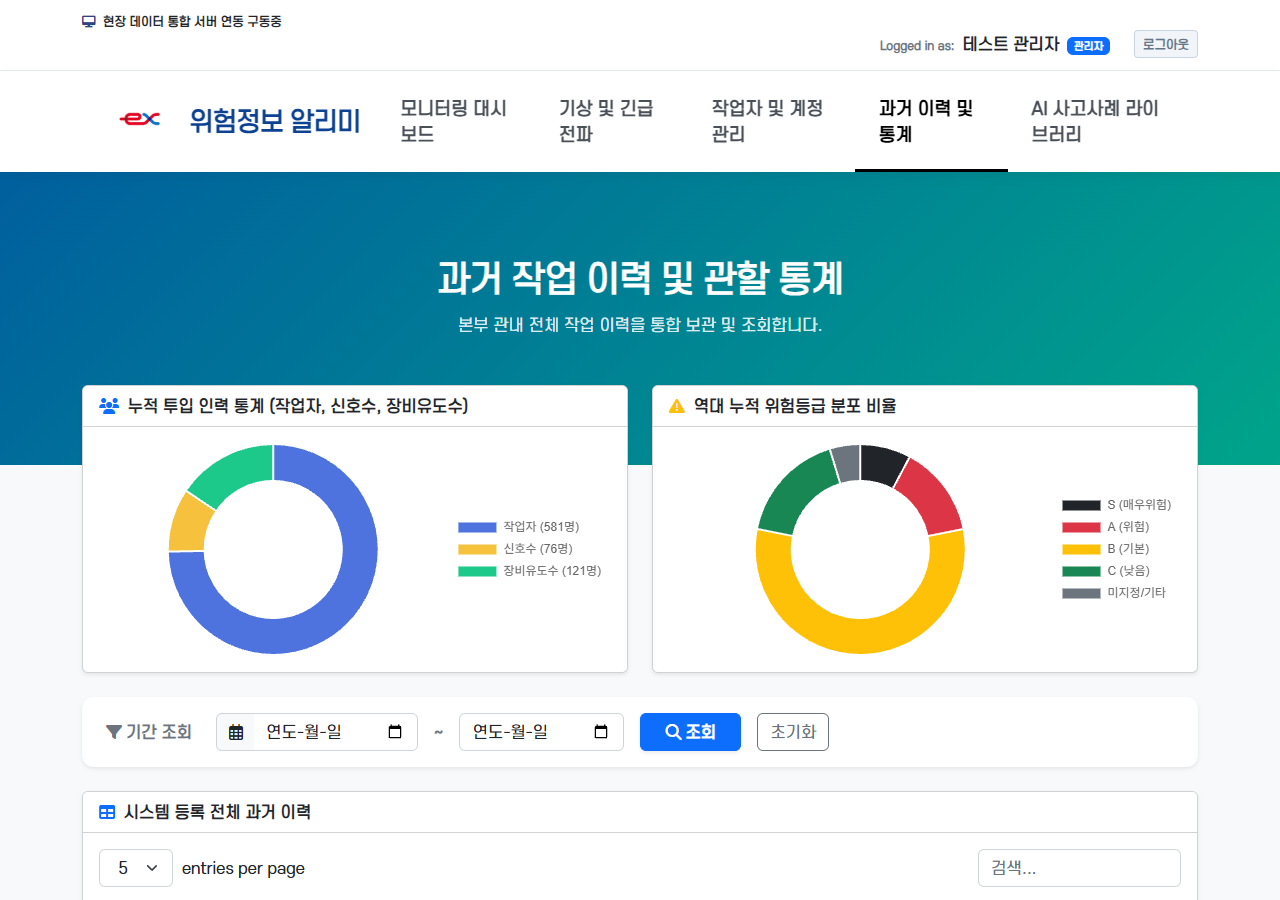Image resolution: width=1280 pixels, height=900 pixels.
Task: Toggle 신호수 (76명) legend swatch
Action: point(477,549)
